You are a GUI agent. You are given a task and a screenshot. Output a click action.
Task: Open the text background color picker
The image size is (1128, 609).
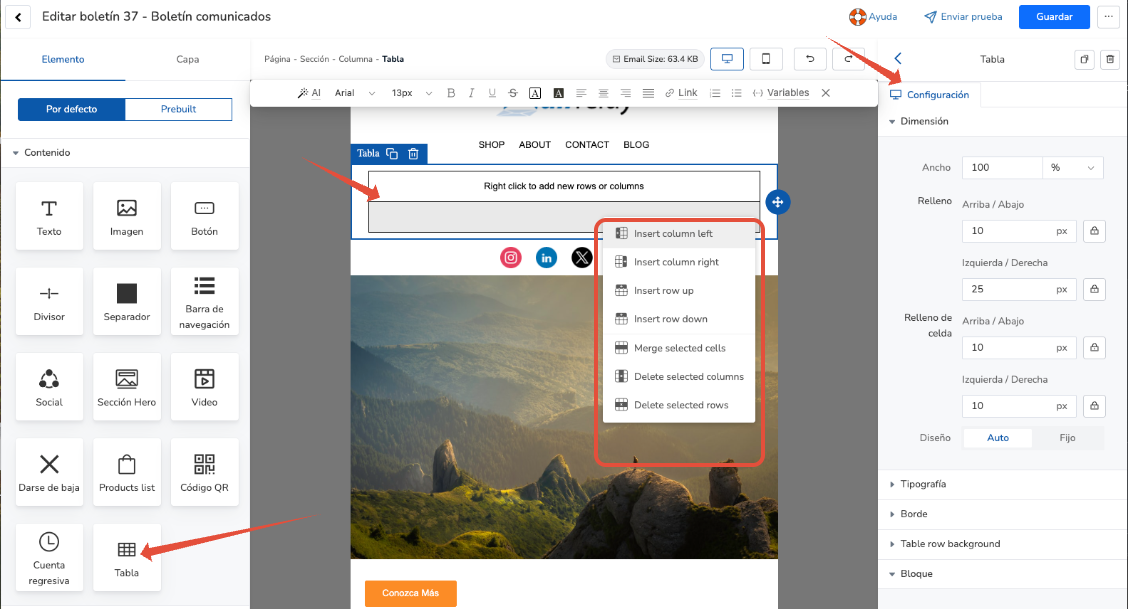[x=558, y=93]
